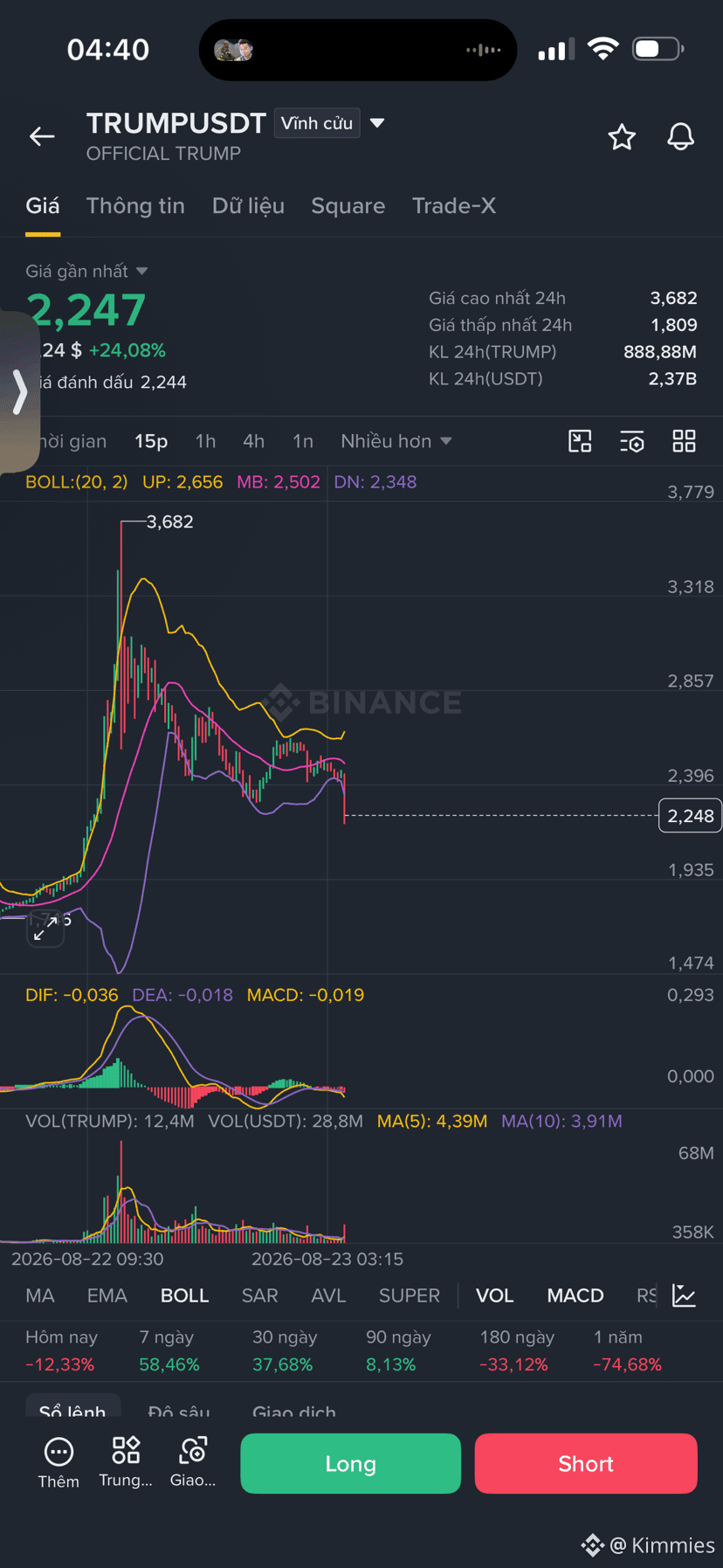Toggle the VOL sub-indicator
Image resolution: width=723 pixels, height=1568 pixels.
[494, 1295]
